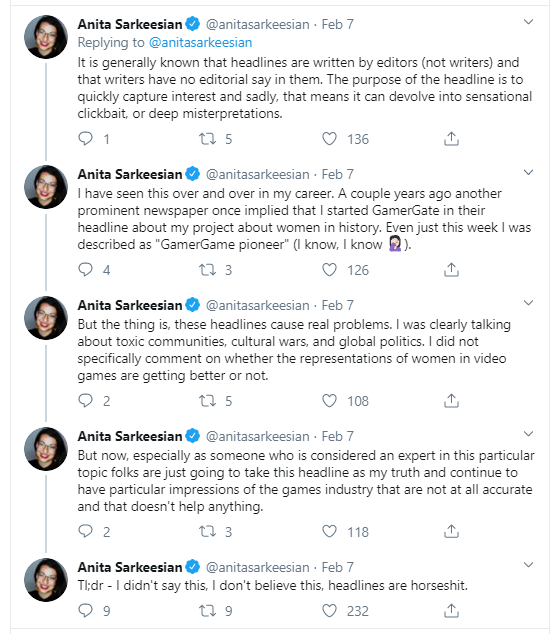
Task: Open the @anitasarkeesian link after 'Replying to'
Action: point(201,42)
